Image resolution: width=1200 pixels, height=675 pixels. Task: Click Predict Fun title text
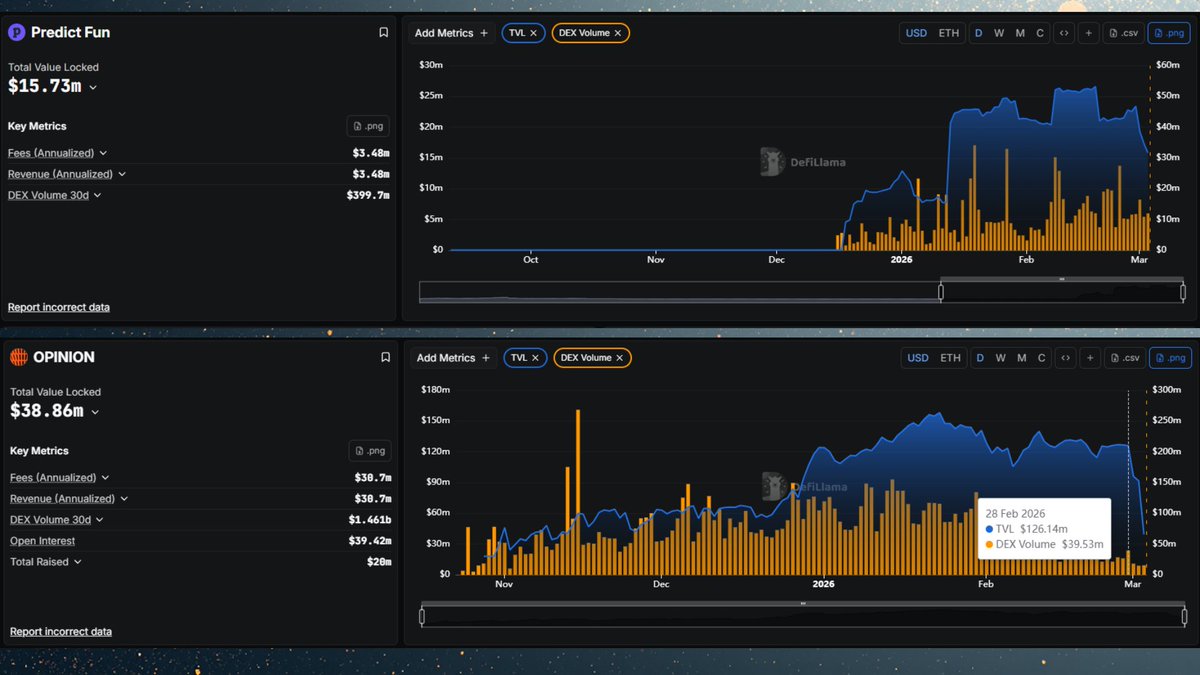pos(70,32)
